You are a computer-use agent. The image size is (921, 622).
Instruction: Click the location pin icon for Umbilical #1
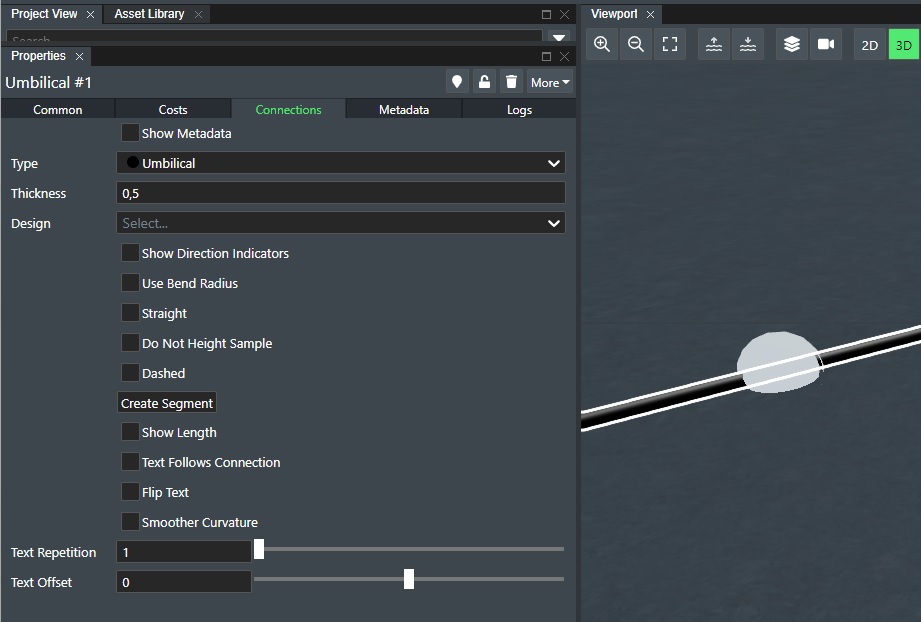(x=456, y=82)
